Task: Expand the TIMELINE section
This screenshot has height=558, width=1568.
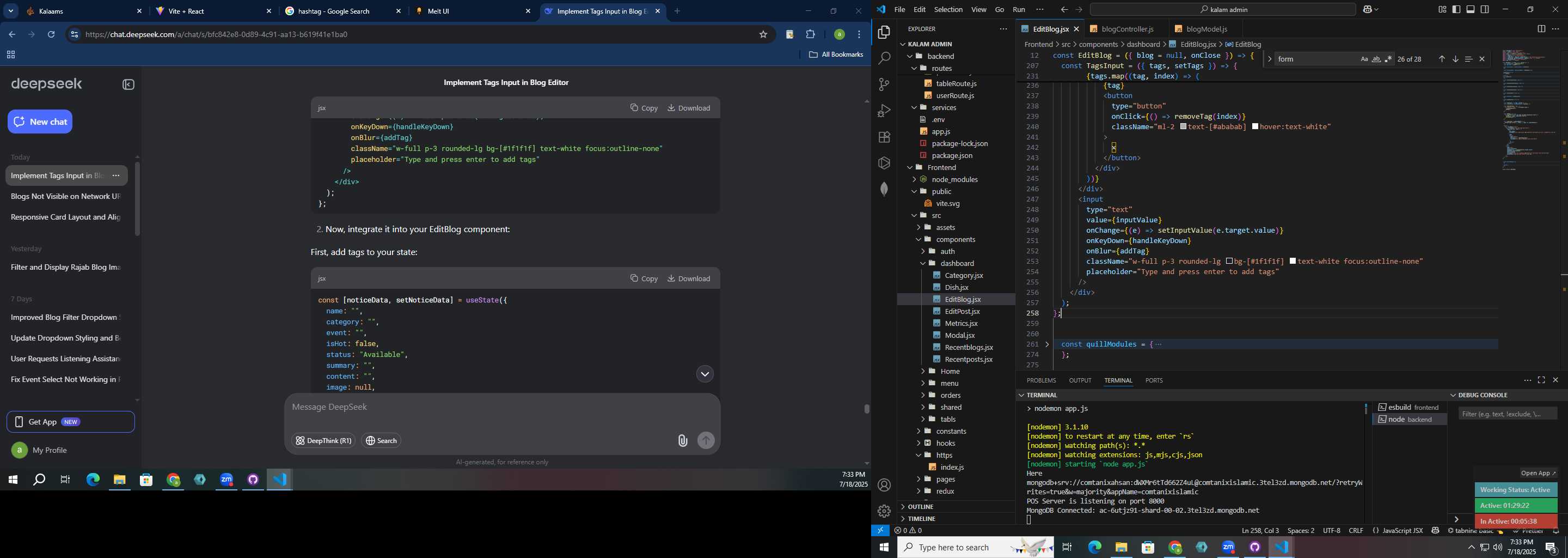Action: 922,519
